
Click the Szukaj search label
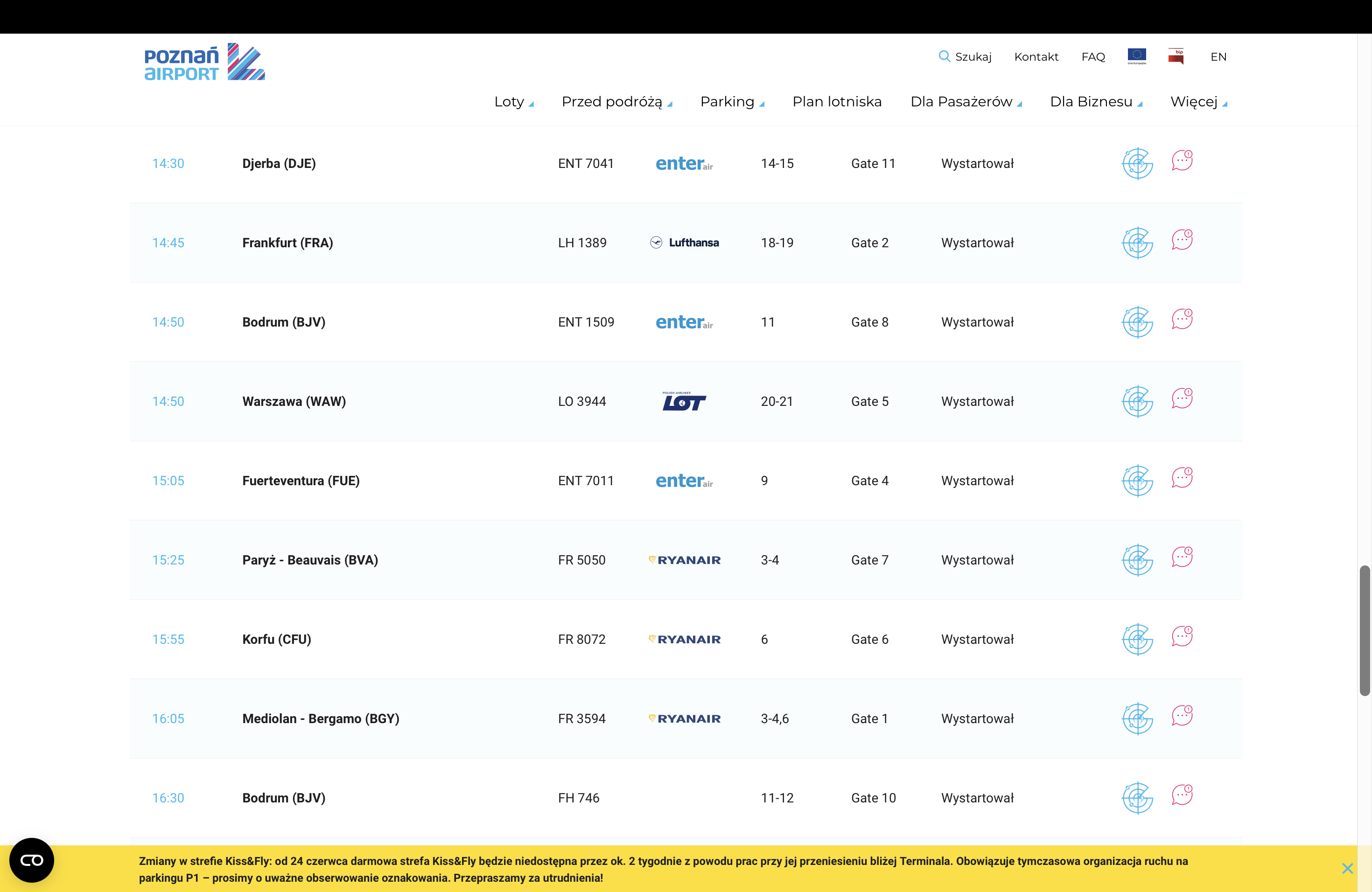click(x=973, y=56)
